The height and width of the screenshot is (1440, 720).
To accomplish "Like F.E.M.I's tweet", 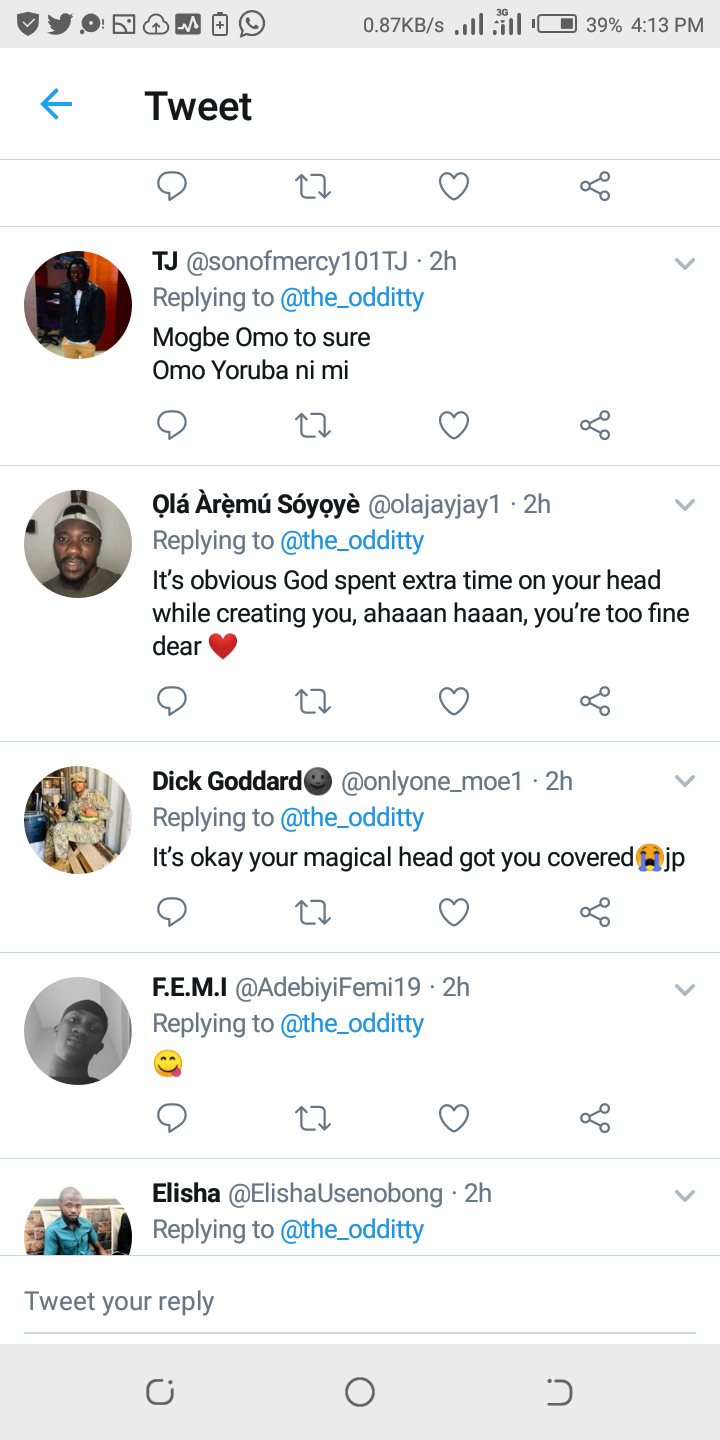I will 454,1118.
